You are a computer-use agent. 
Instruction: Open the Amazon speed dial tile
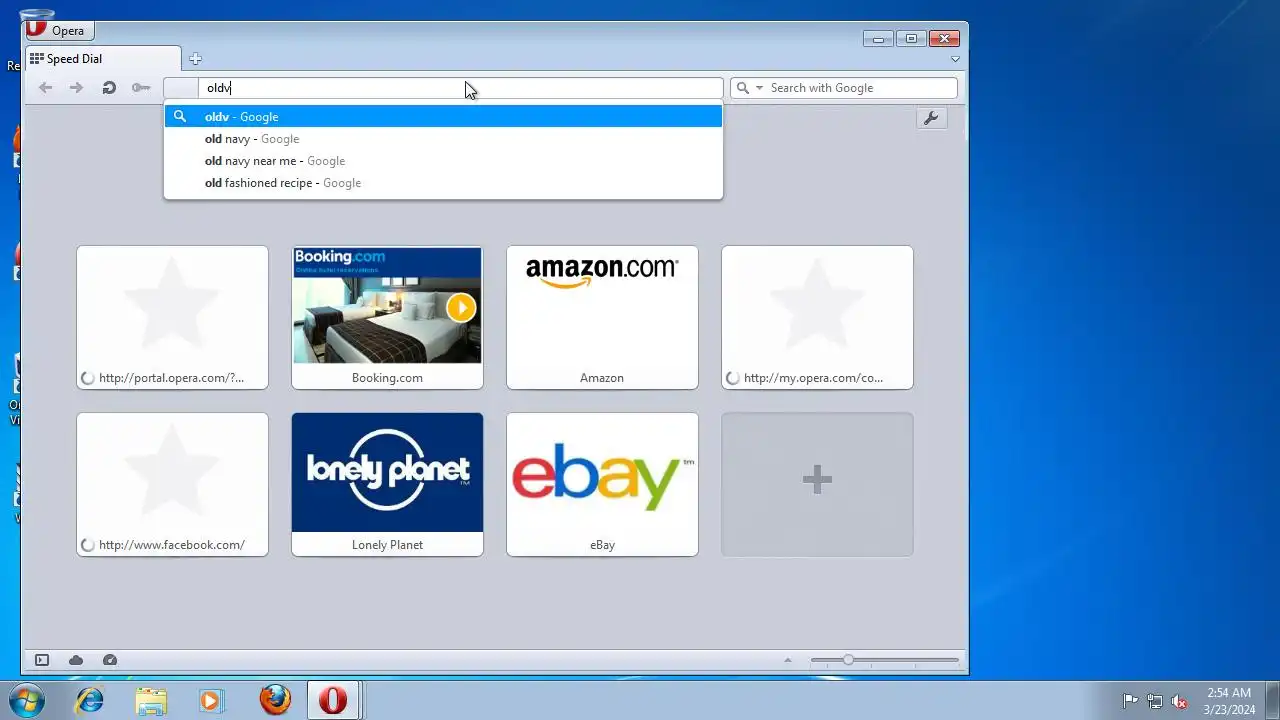coord(602,317)
